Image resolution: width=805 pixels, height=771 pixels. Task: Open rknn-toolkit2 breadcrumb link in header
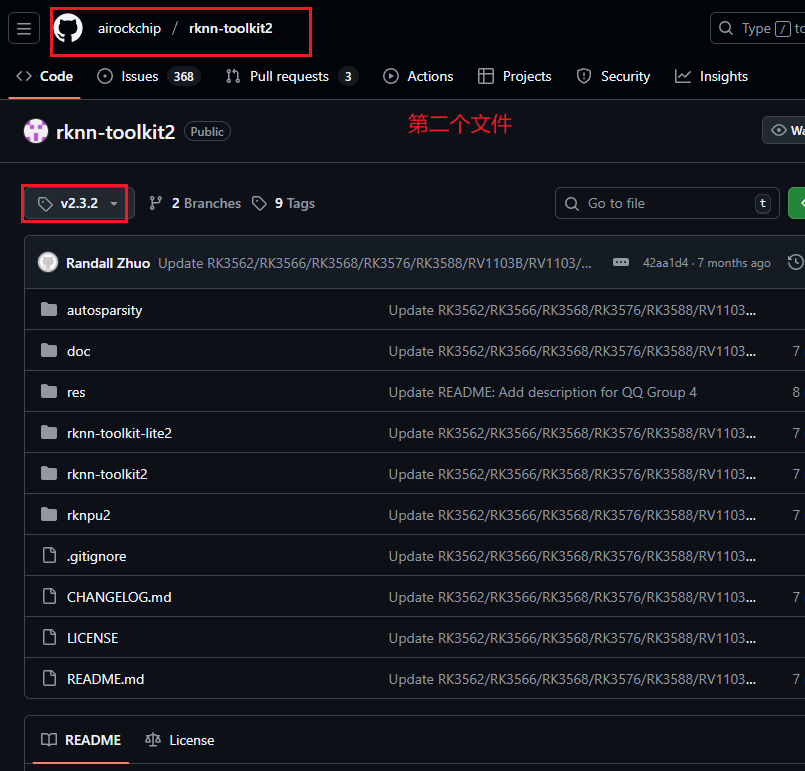[x=231, y=28]
